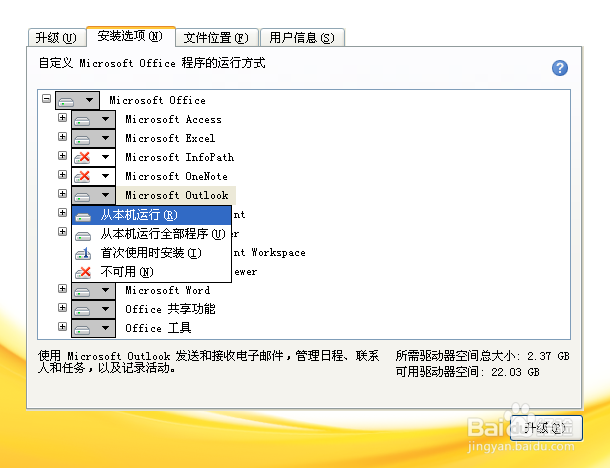Select the Microsoft Excel label
This screenshot has width=610, height=468.
pos(170,138)
